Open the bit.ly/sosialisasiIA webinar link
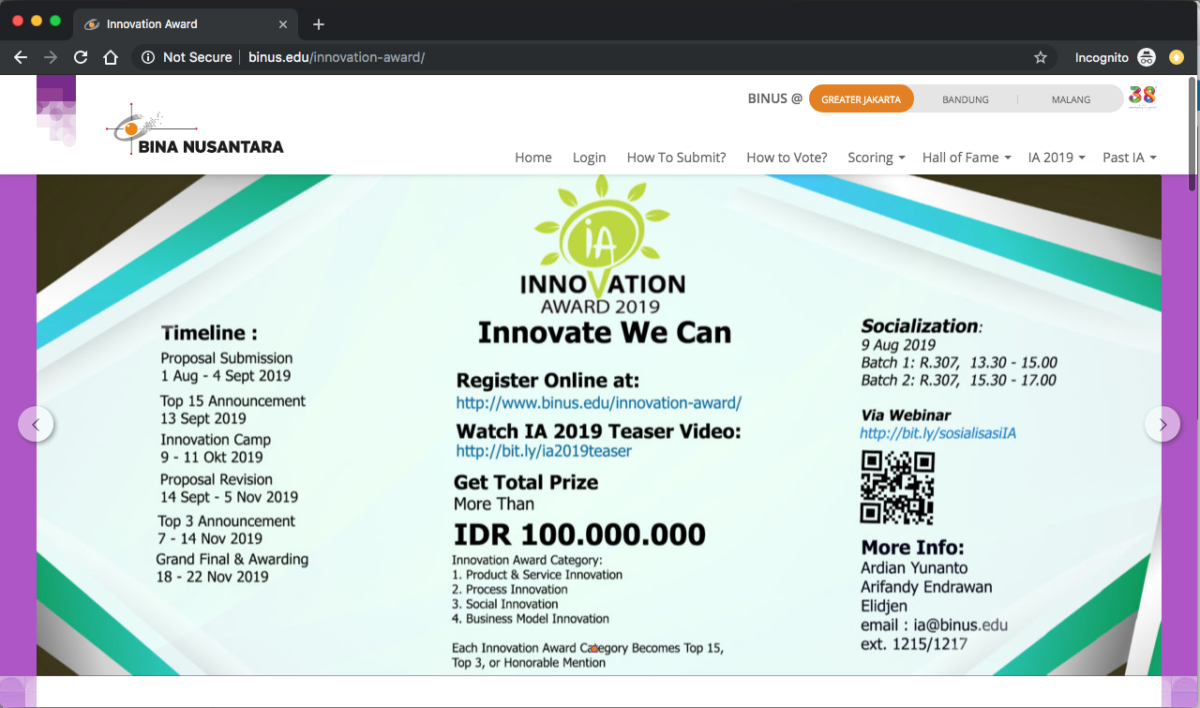Screen dimensions: 1200x708 [938, 433]
